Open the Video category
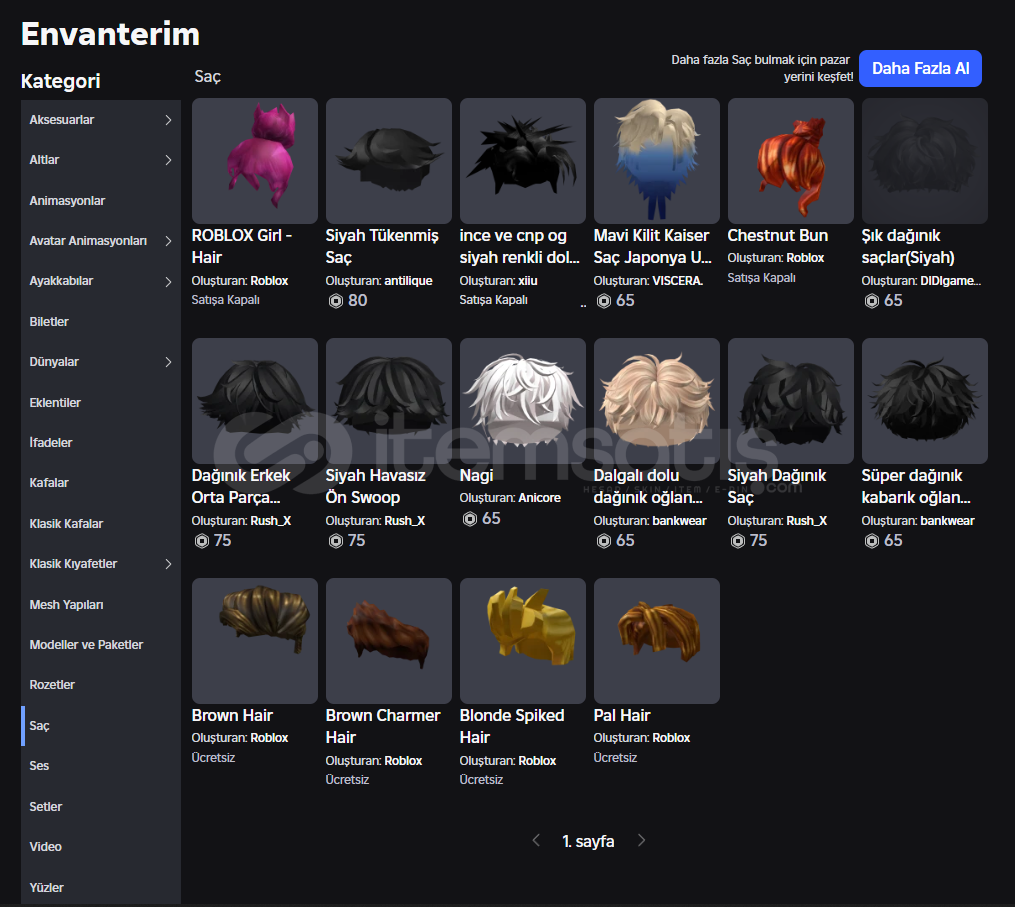1015x907 pixels. click(x=101, y=847)
